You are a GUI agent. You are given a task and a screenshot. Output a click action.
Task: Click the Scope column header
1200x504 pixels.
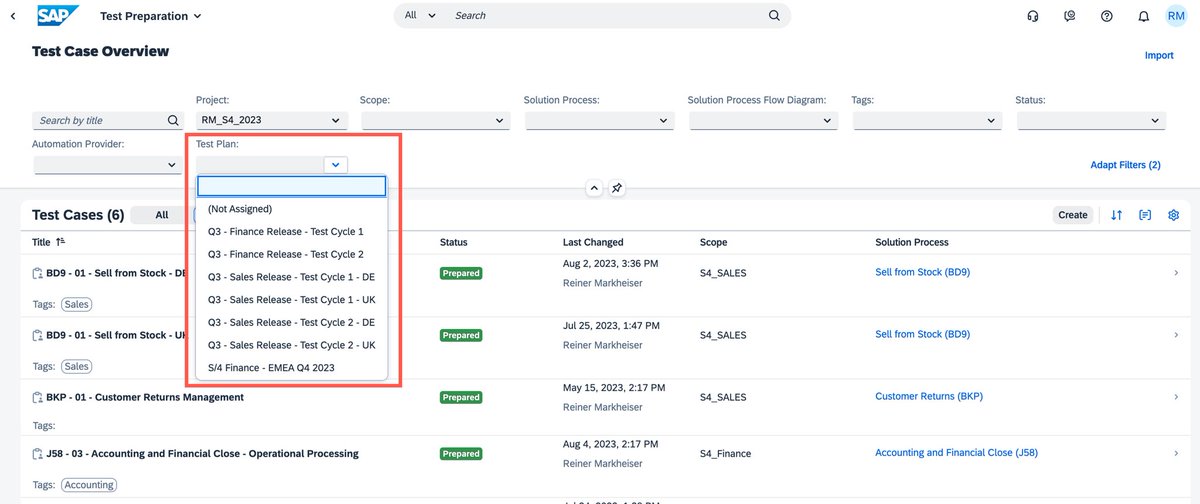(713, 242)
